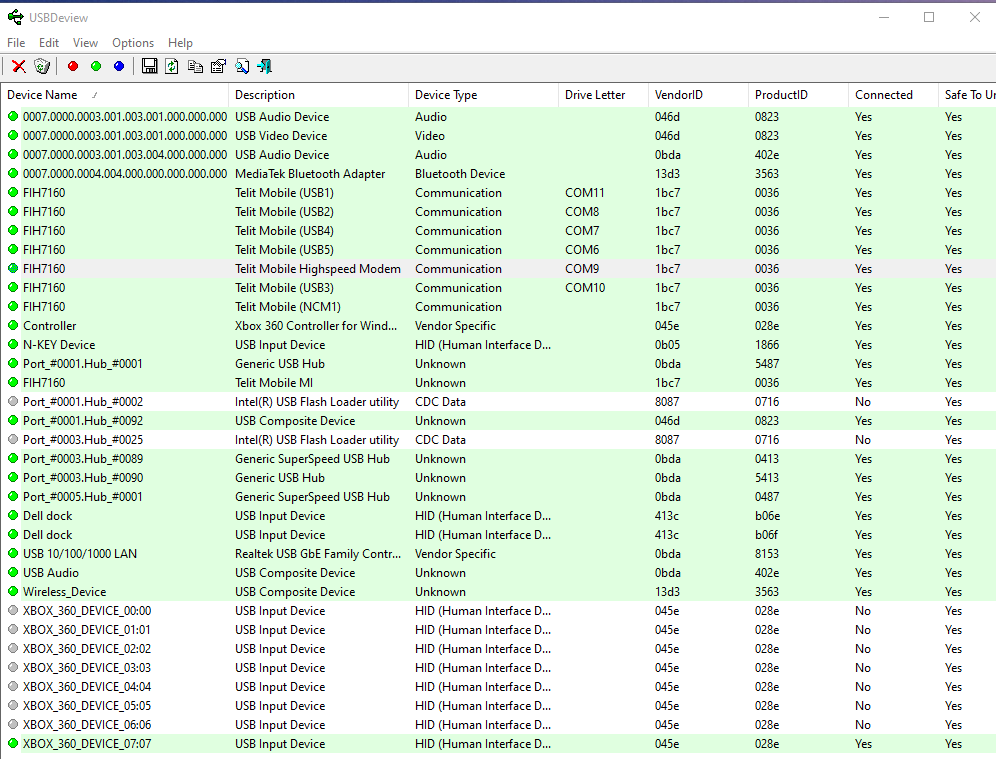
Task: Select the N-KEY Device name
Action: coord(59,344)
